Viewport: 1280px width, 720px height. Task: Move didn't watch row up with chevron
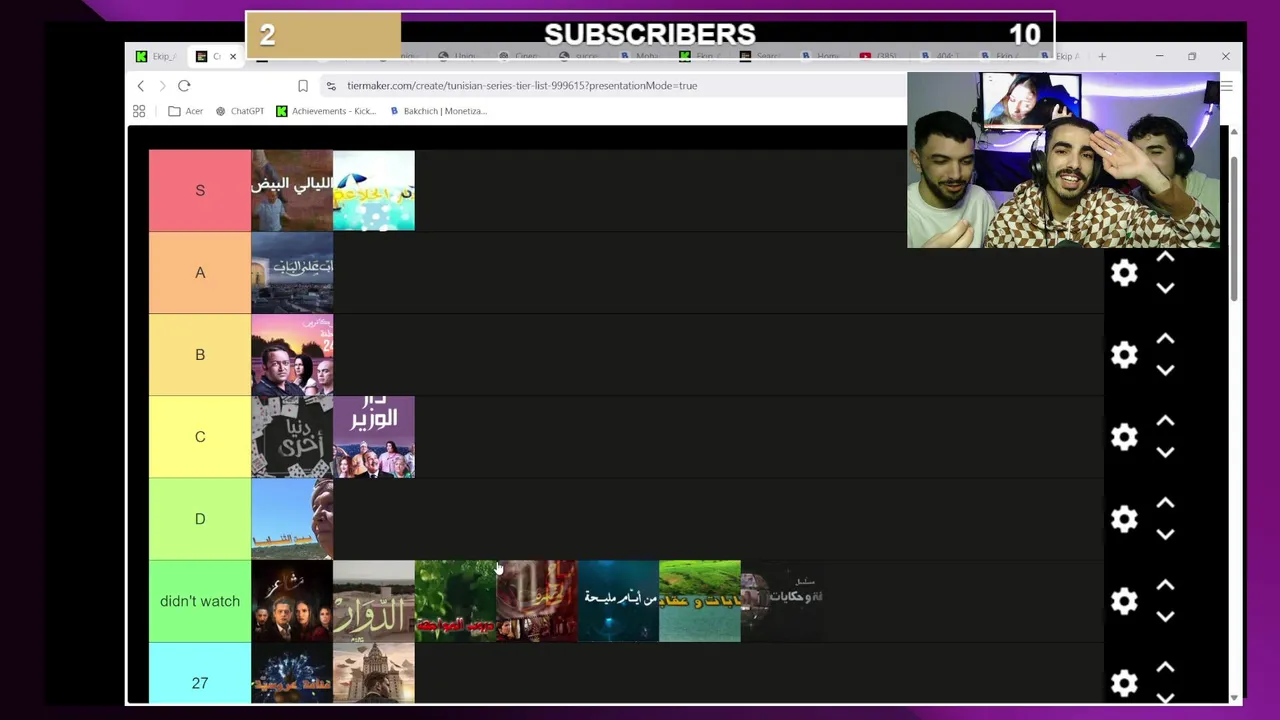1165,586
